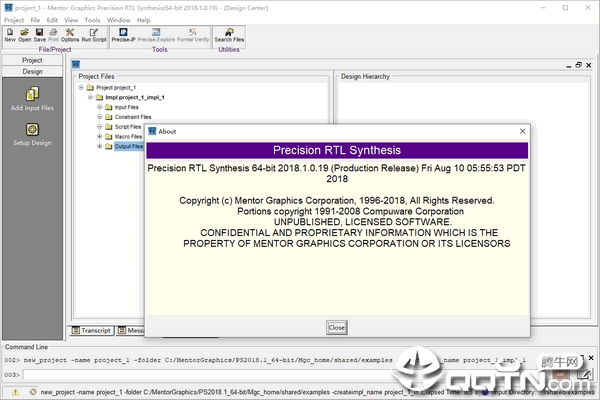Select the Impl project_1_impl_1 tree item
This screenshot has width=600, height=400.
135,97
